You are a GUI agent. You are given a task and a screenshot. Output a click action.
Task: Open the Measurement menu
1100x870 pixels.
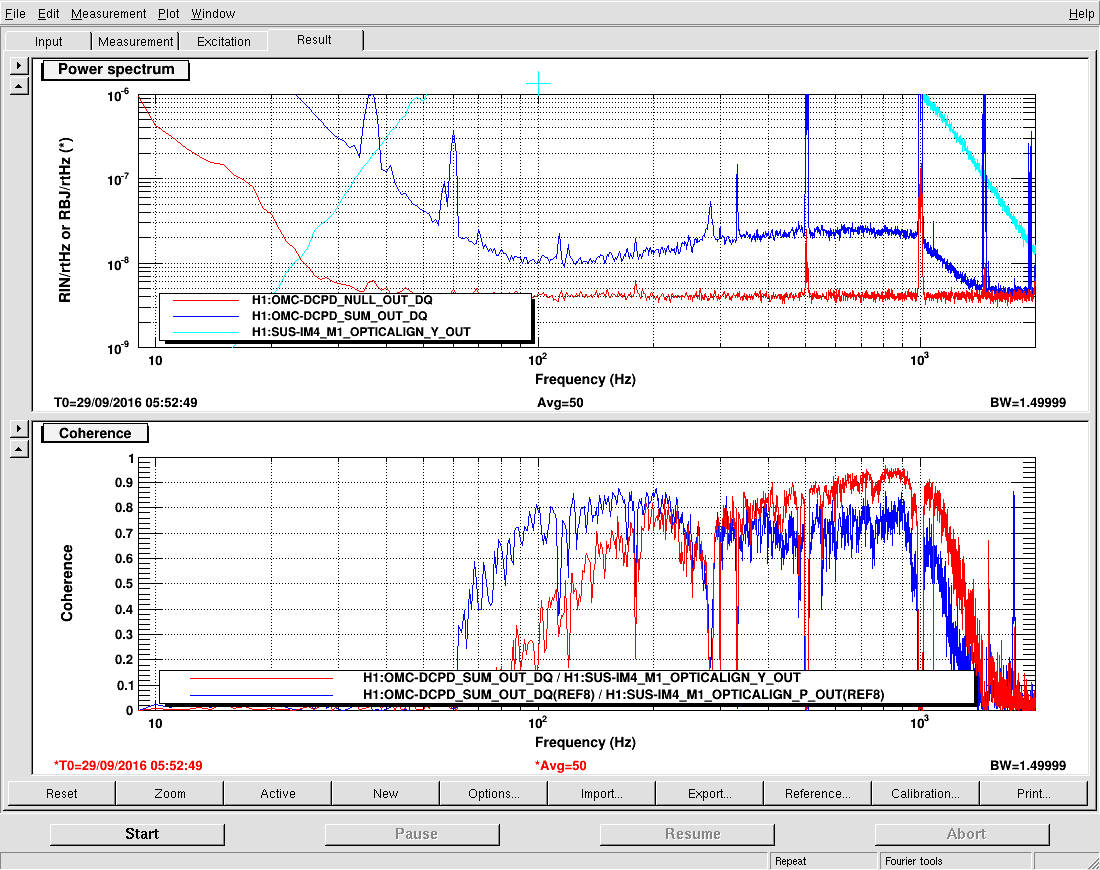coord(108,14)
